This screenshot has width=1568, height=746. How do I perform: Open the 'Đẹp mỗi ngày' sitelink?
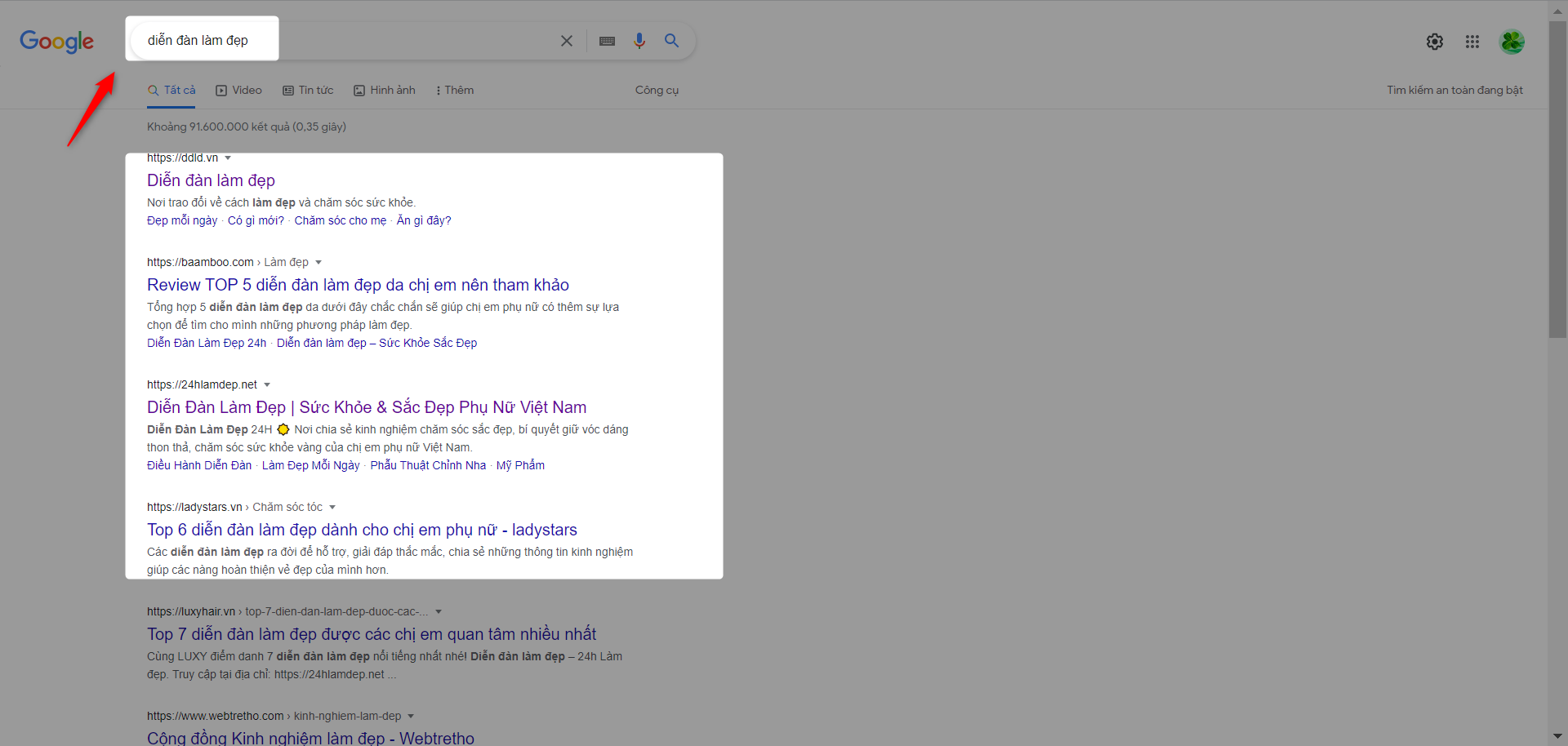(182, 220)
